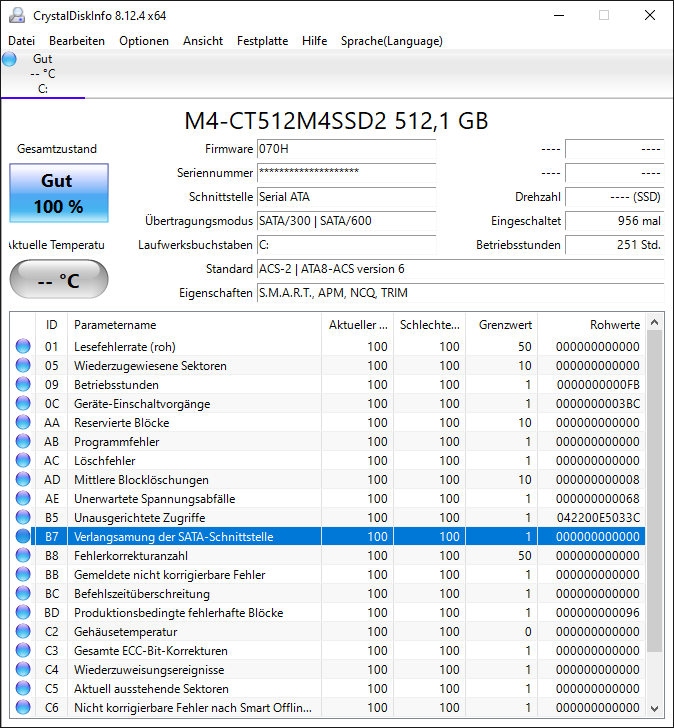Screen dimensions: 674x728
Task: Click status orb of Gesamte ECC-Bit-Korrekturen row
Action: tap(23, 650)
